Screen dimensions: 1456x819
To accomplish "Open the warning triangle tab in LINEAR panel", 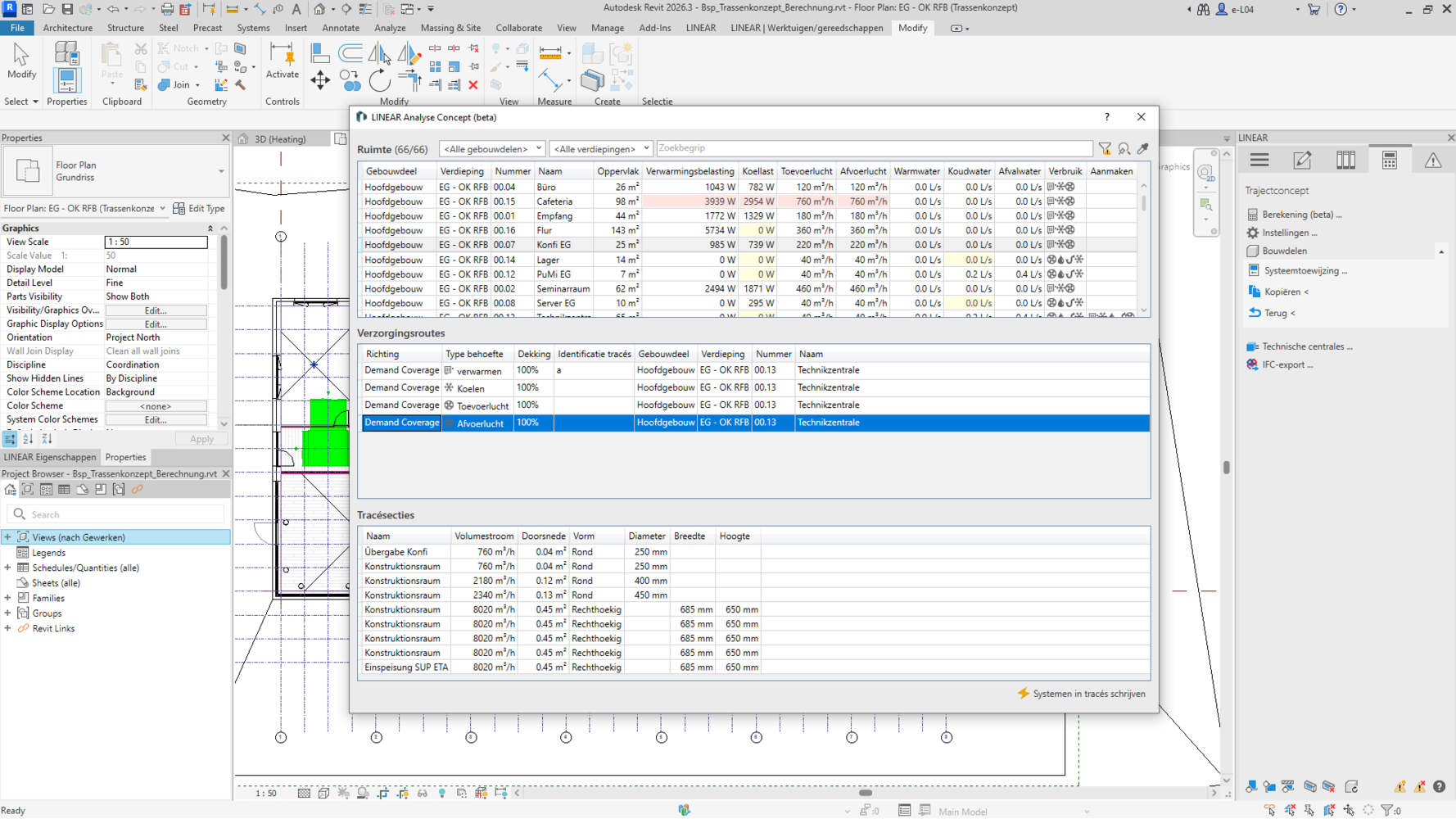I will (x=1432, y=161).
